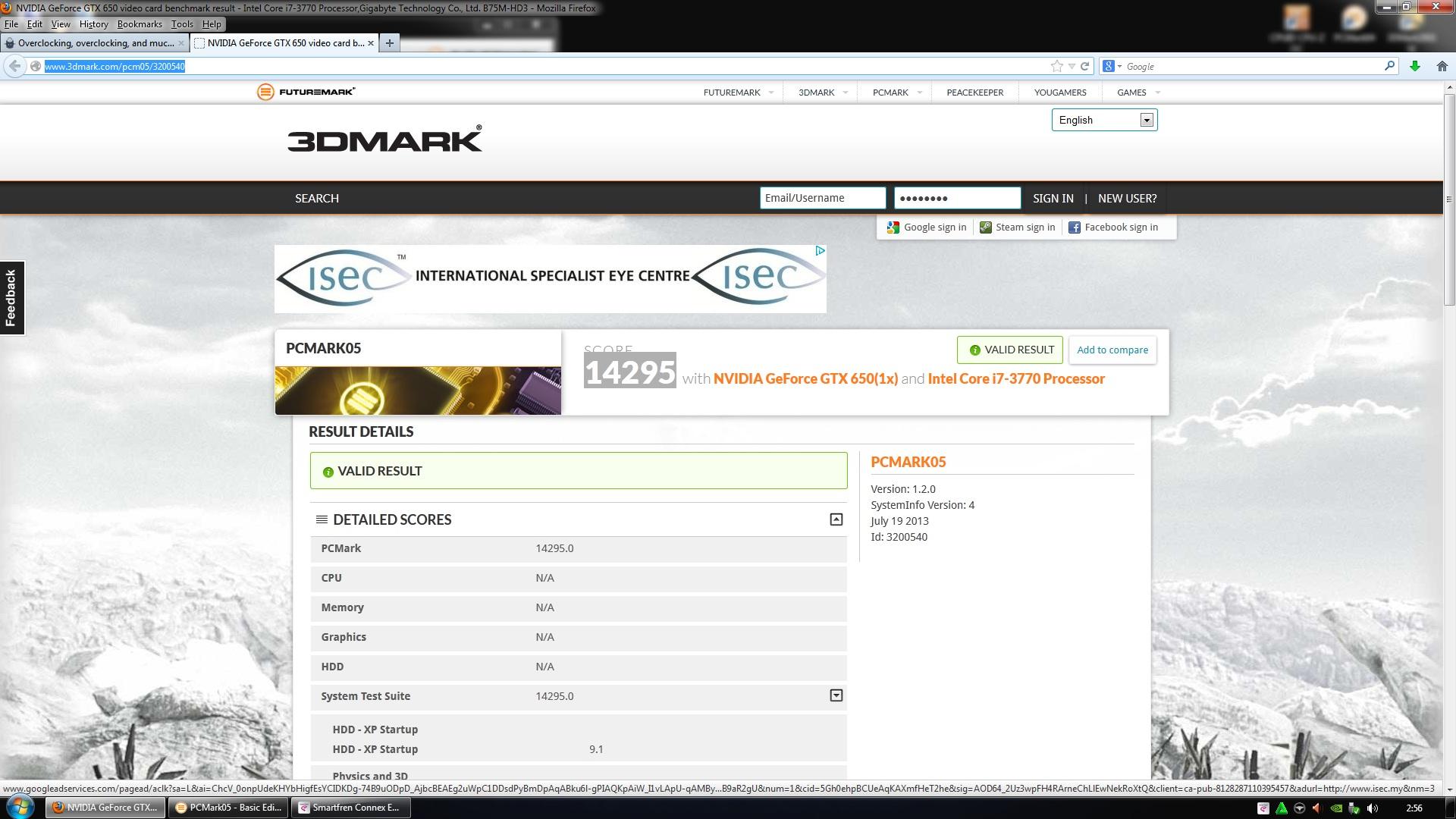Click the safely remove hardware tray icon
The width and height of the screenshot is (1456, 819).
(1354, 808)
